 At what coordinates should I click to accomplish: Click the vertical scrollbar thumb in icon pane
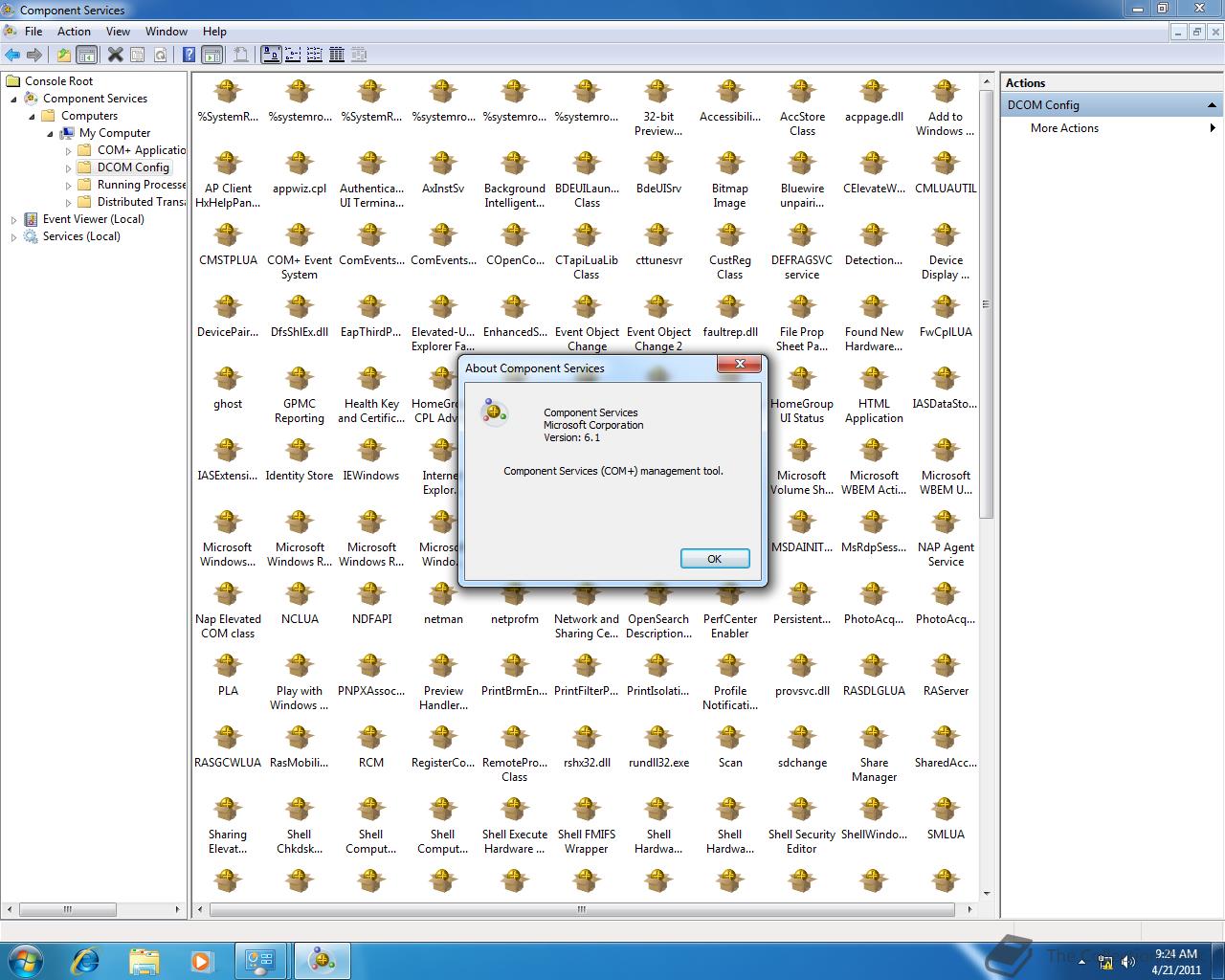(986, 304)
